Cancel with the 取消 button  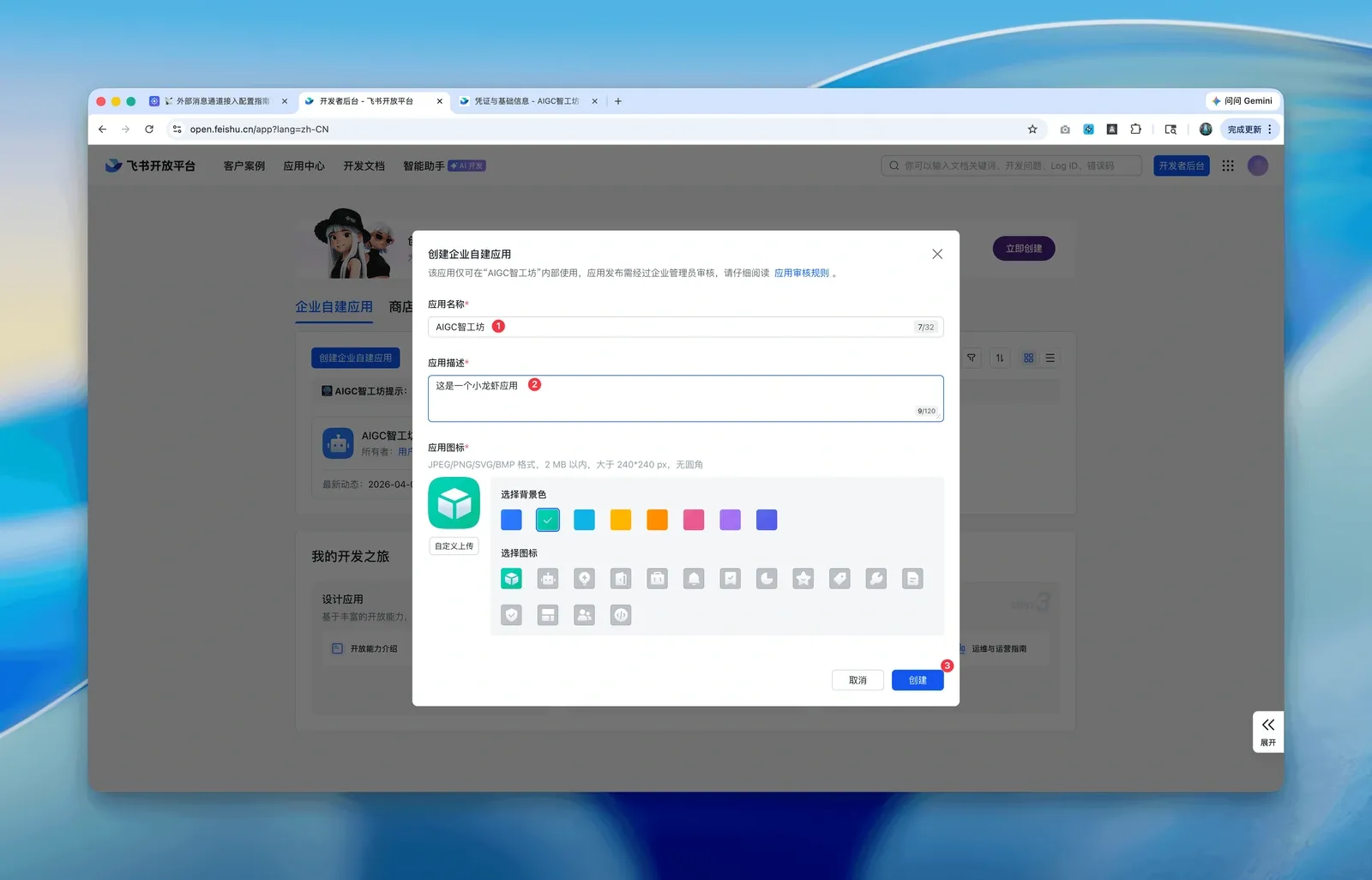coord(857,680)
